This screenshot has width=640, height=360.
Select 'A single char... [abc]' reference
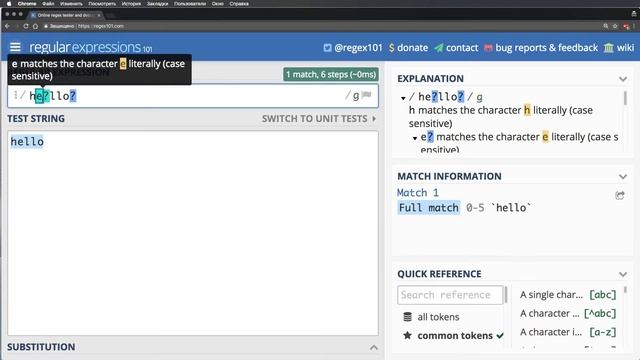568,295
